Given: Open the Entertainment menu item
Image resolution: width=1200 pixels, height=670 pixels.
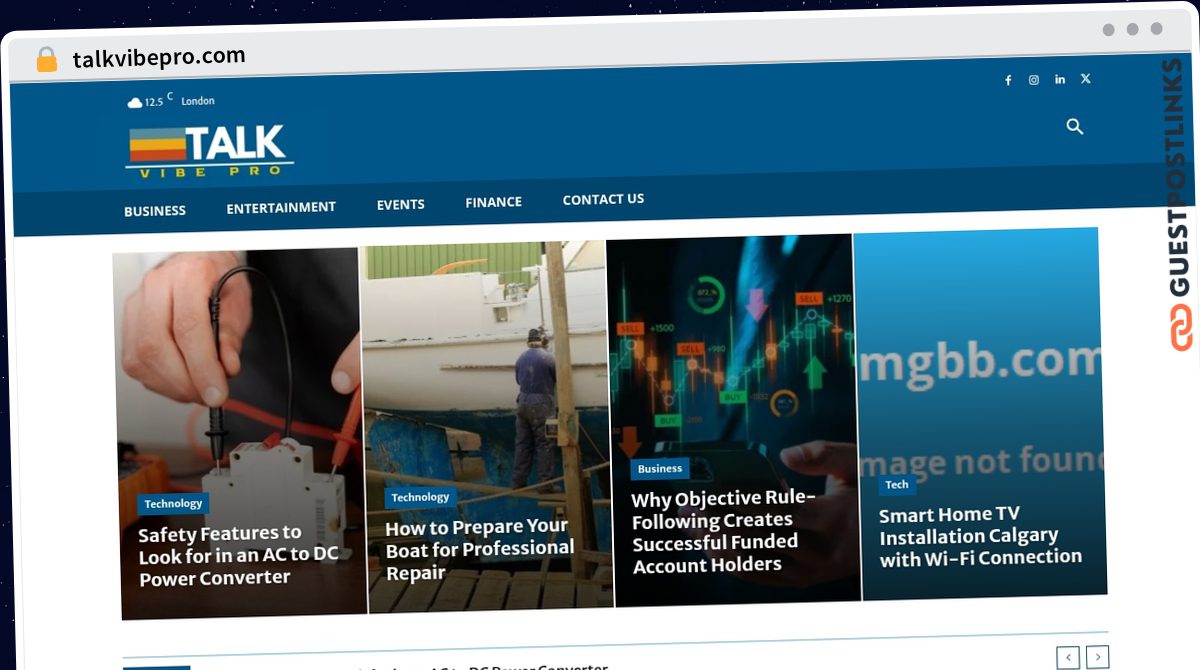Looking at the screenshot, I should pos(281,207).
